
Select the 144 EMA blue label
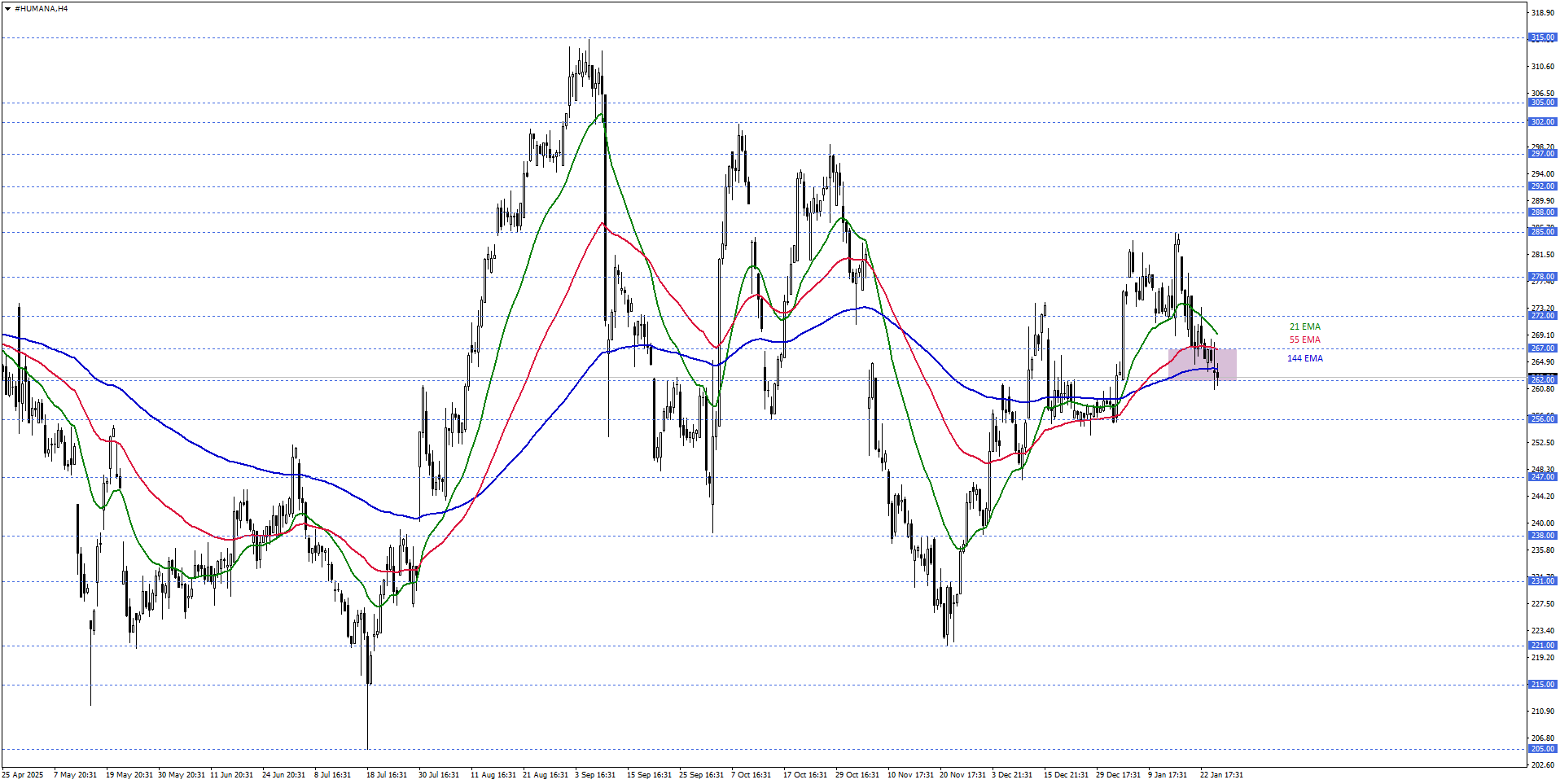[x=1304, y=359]
